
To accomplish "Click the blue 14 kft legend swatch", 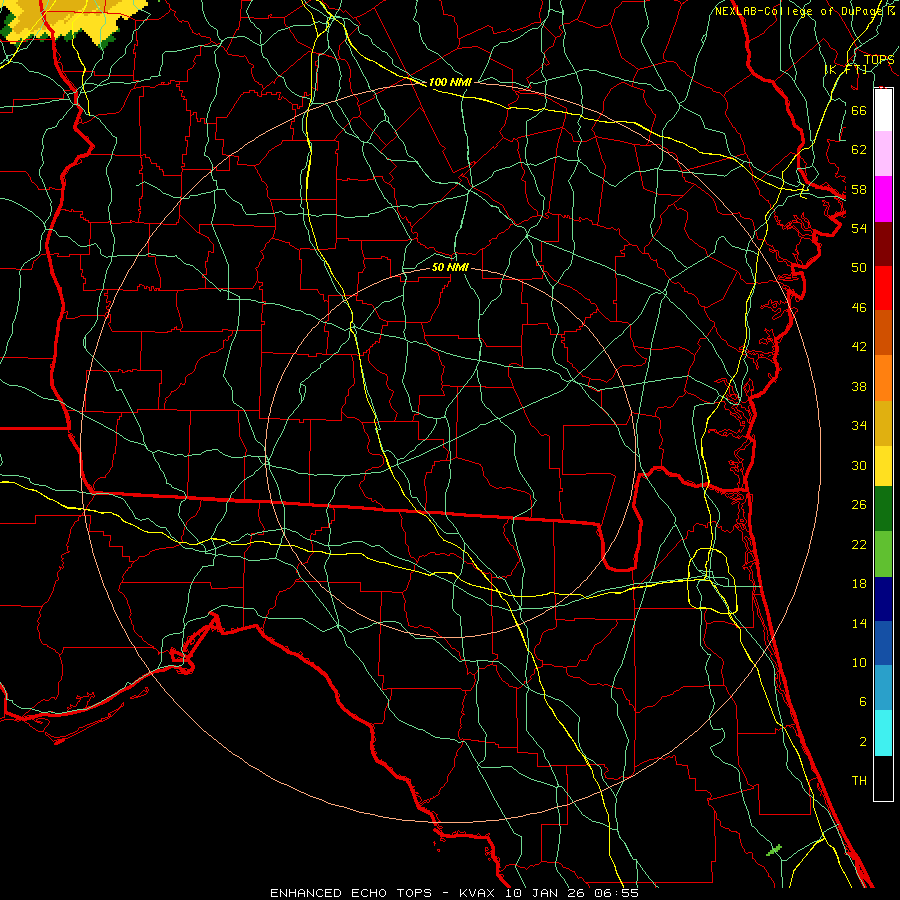I will point(883,643).
